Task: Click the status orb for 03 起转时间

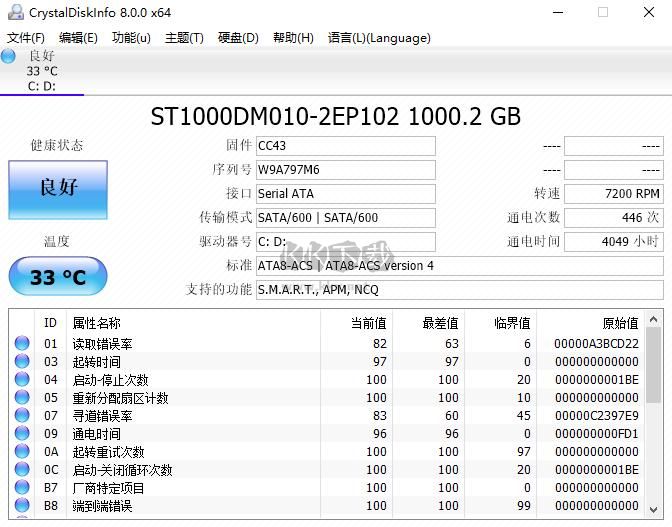Action: pyautogui.click(x=22, y=361)
